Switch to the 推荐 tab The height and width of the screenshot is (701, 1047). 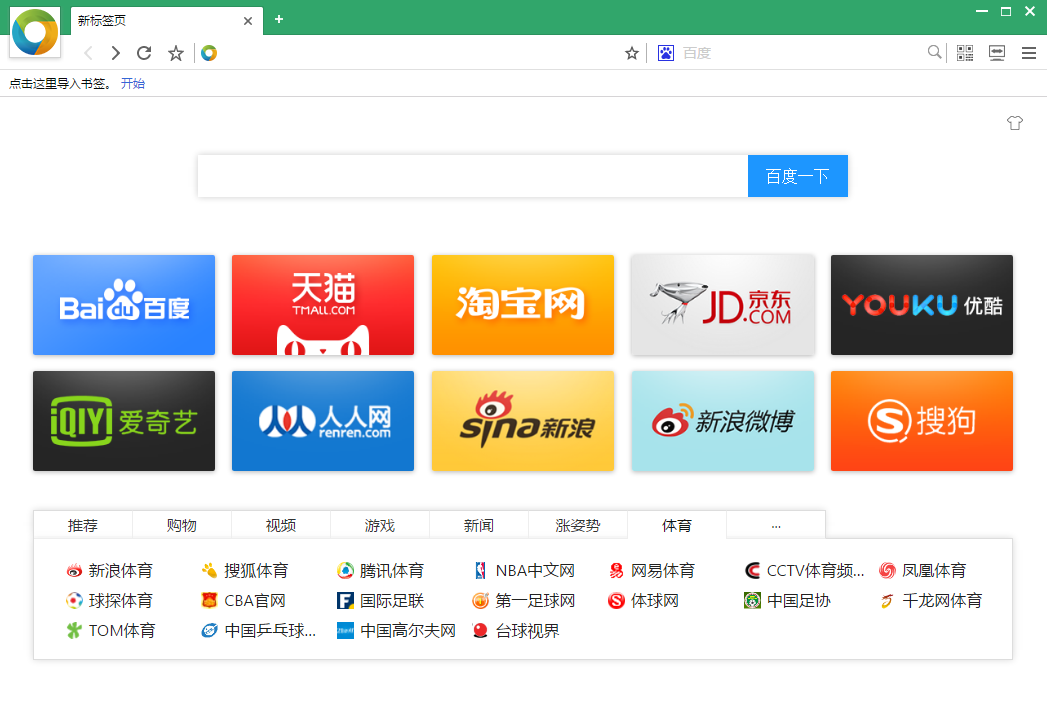[x=83, y=525]
